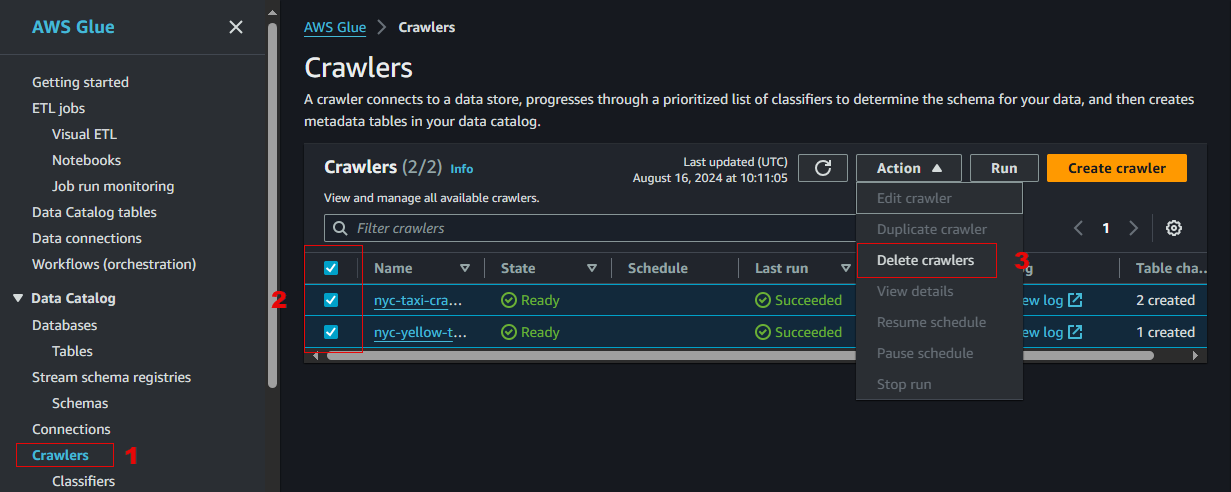Image resolution: width=1231 pixels, height=492 pixels.
Task: Click the Filter crawlers search field
Action: coord(590,228)
